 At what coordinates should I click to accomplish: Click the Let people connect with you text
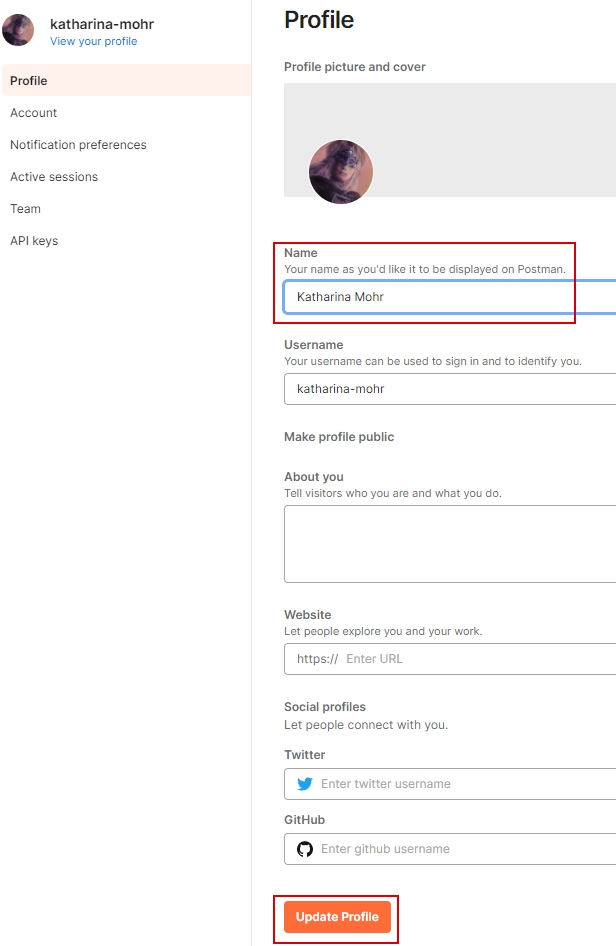point(366,725)
